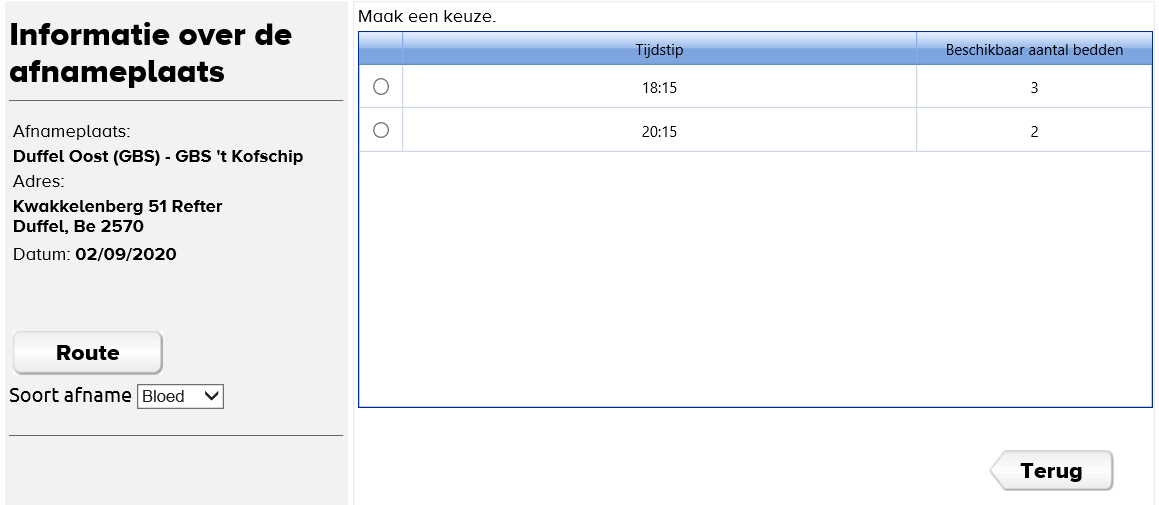
Task: Click the Soort afname label
Action: click(70, 395)
